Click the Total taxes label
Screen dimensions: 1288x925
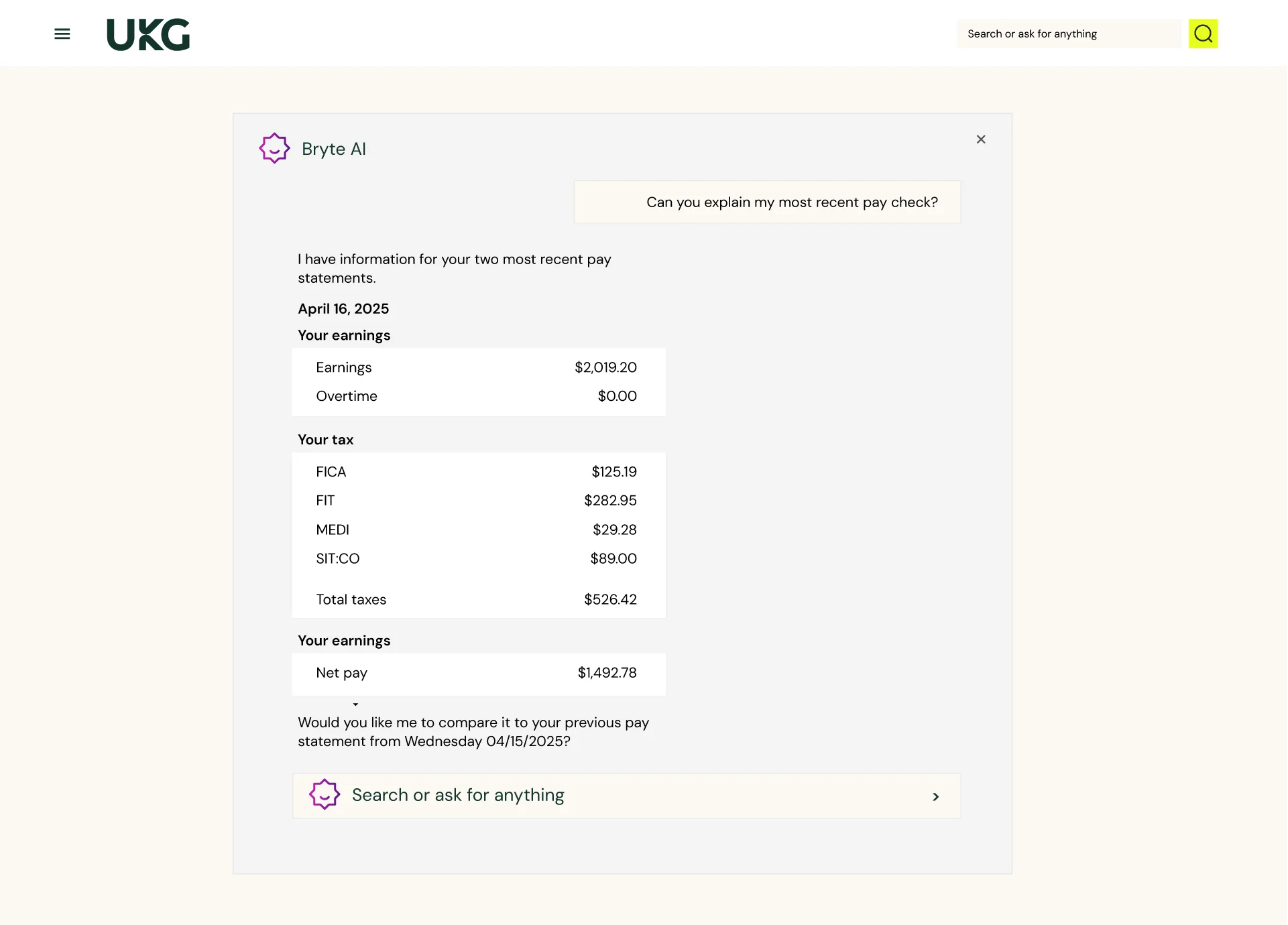(351, 599)
